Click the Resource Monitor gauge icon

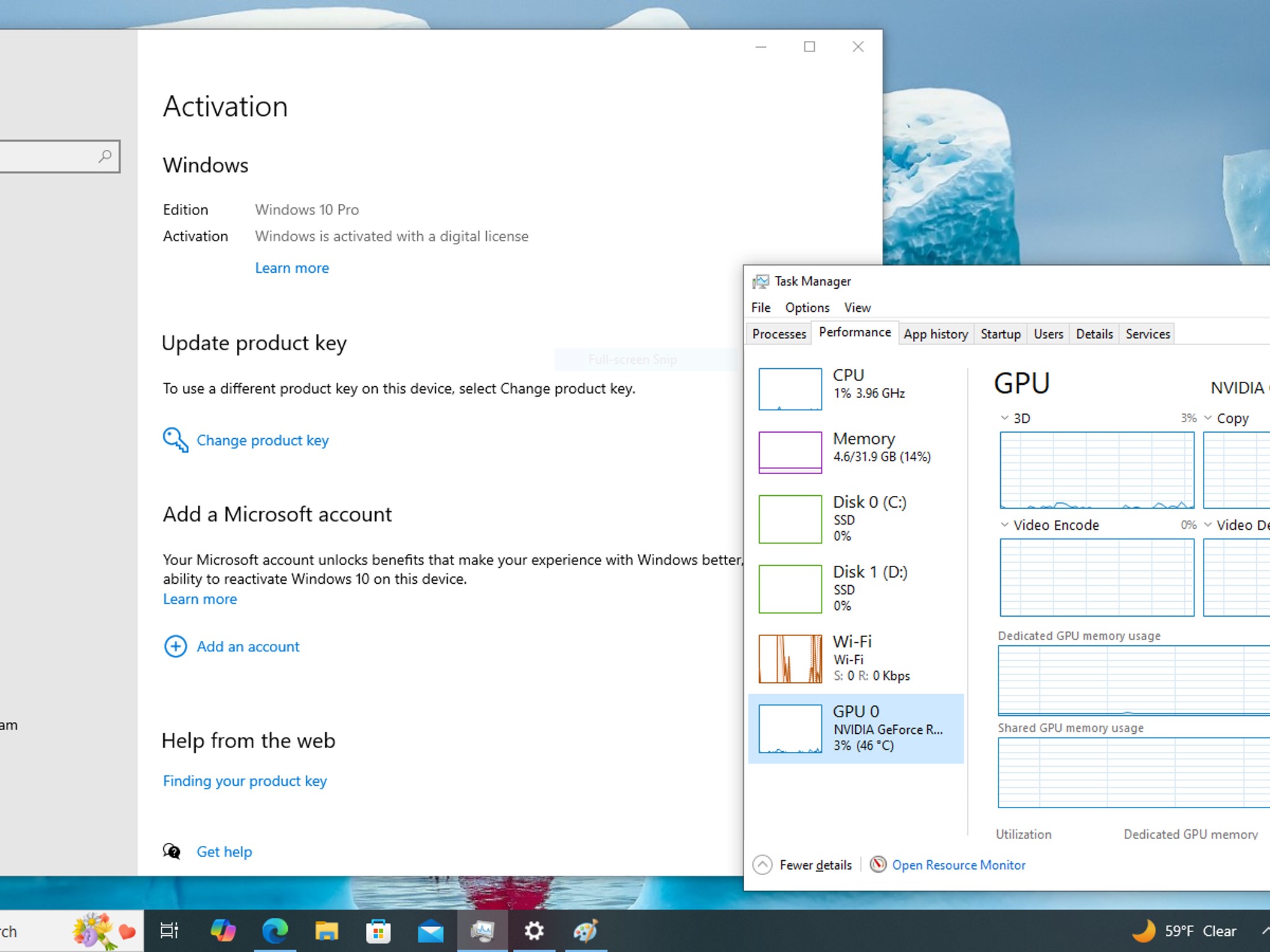tap(878, 865)
